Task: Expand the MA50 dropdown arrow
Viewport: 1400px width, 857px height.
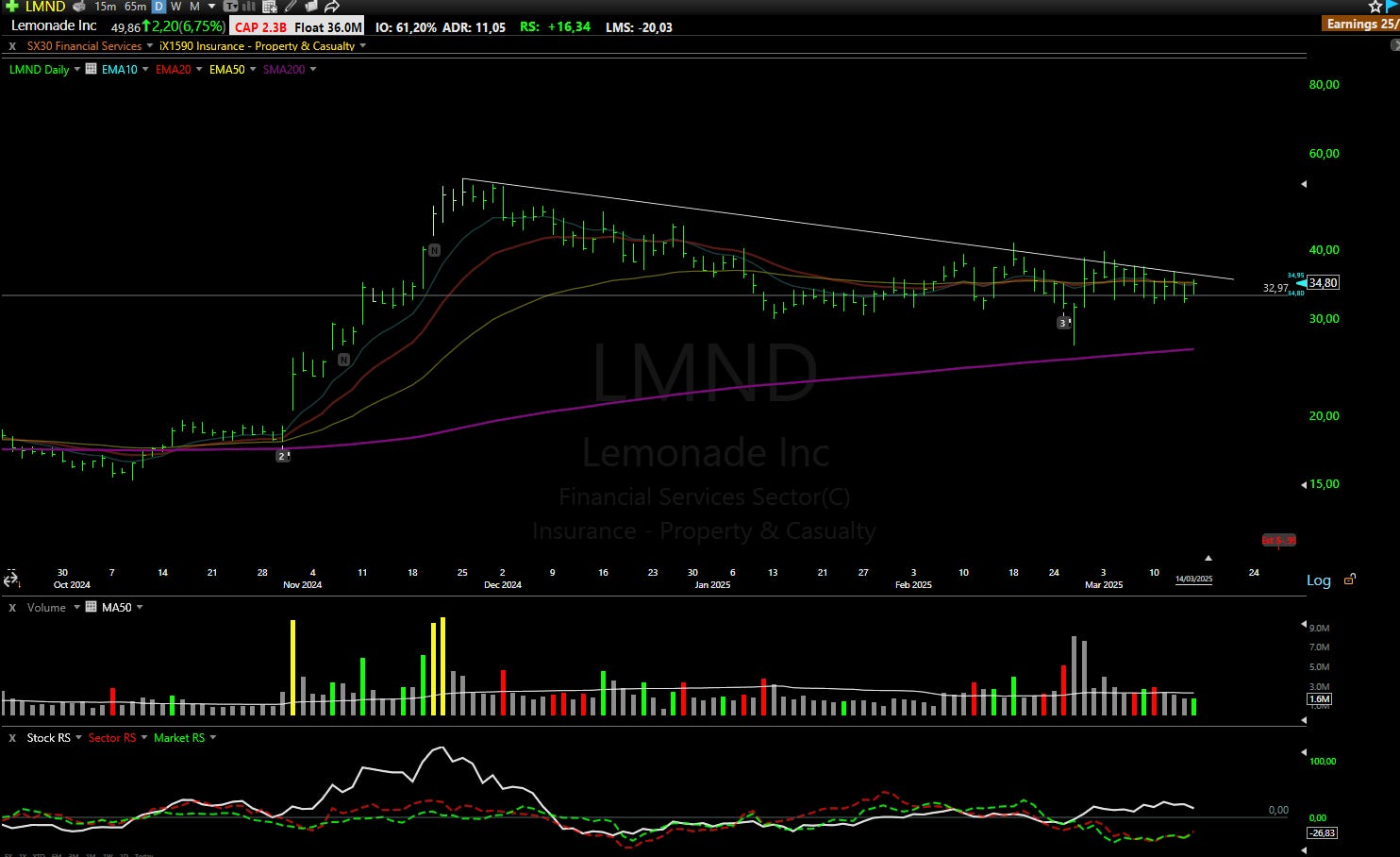Action: (x=140, y=608)
